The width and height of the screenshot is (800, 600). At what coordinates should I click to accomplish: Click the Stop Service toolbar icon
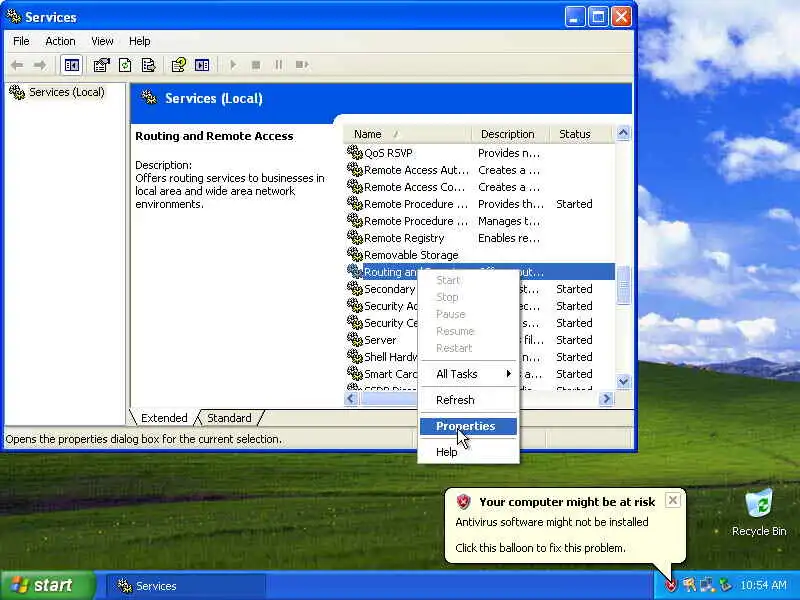point(256,65)
